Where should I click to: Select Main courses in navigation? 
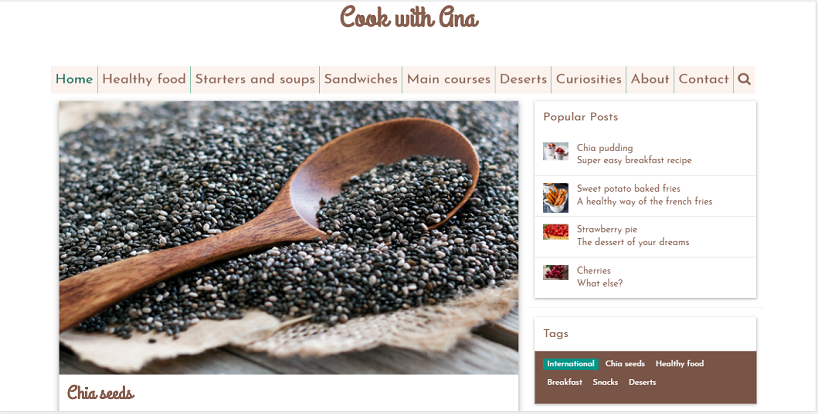pyautogui.click(x=449, y=79)
